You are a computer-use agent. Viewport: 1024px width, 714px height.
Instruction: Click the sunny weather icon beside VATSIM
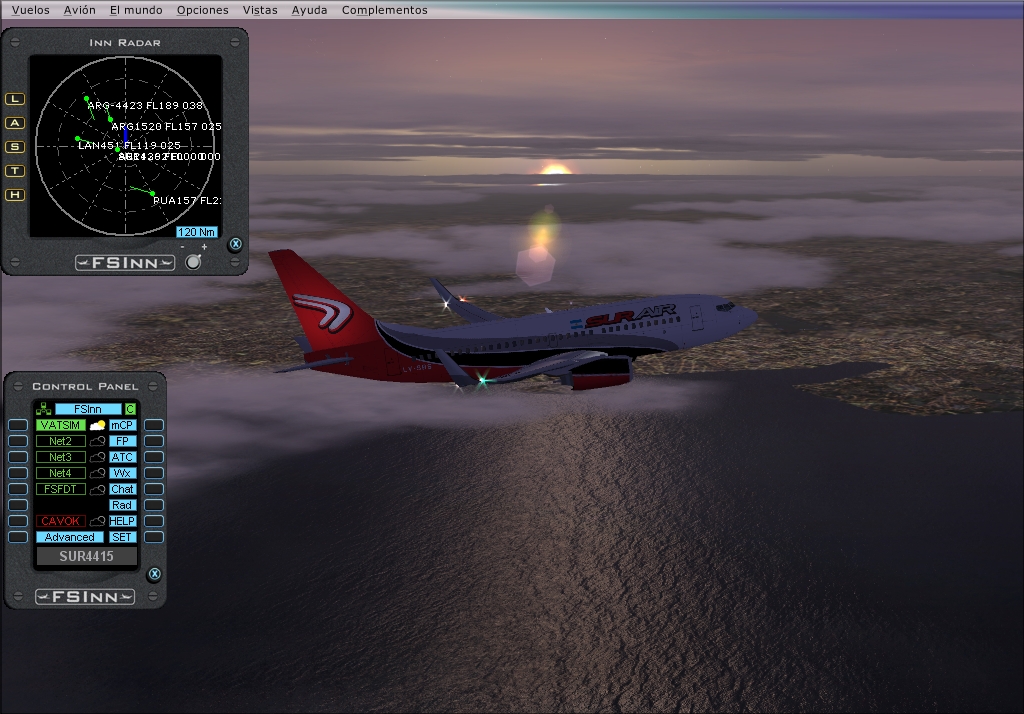click(x=97, y=425)
